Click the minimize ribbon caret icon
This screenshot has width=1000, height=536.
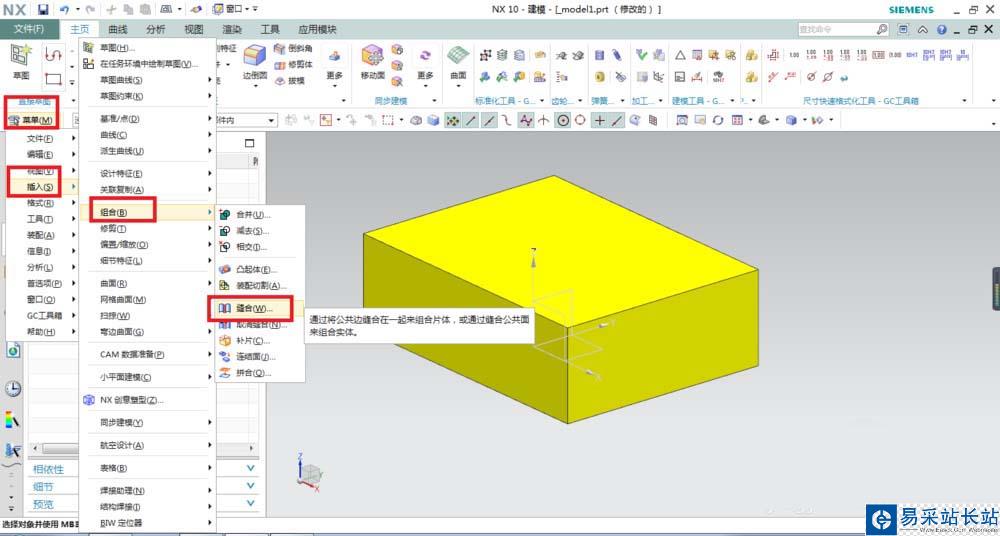pyautogui.click(x=922, y=29)
